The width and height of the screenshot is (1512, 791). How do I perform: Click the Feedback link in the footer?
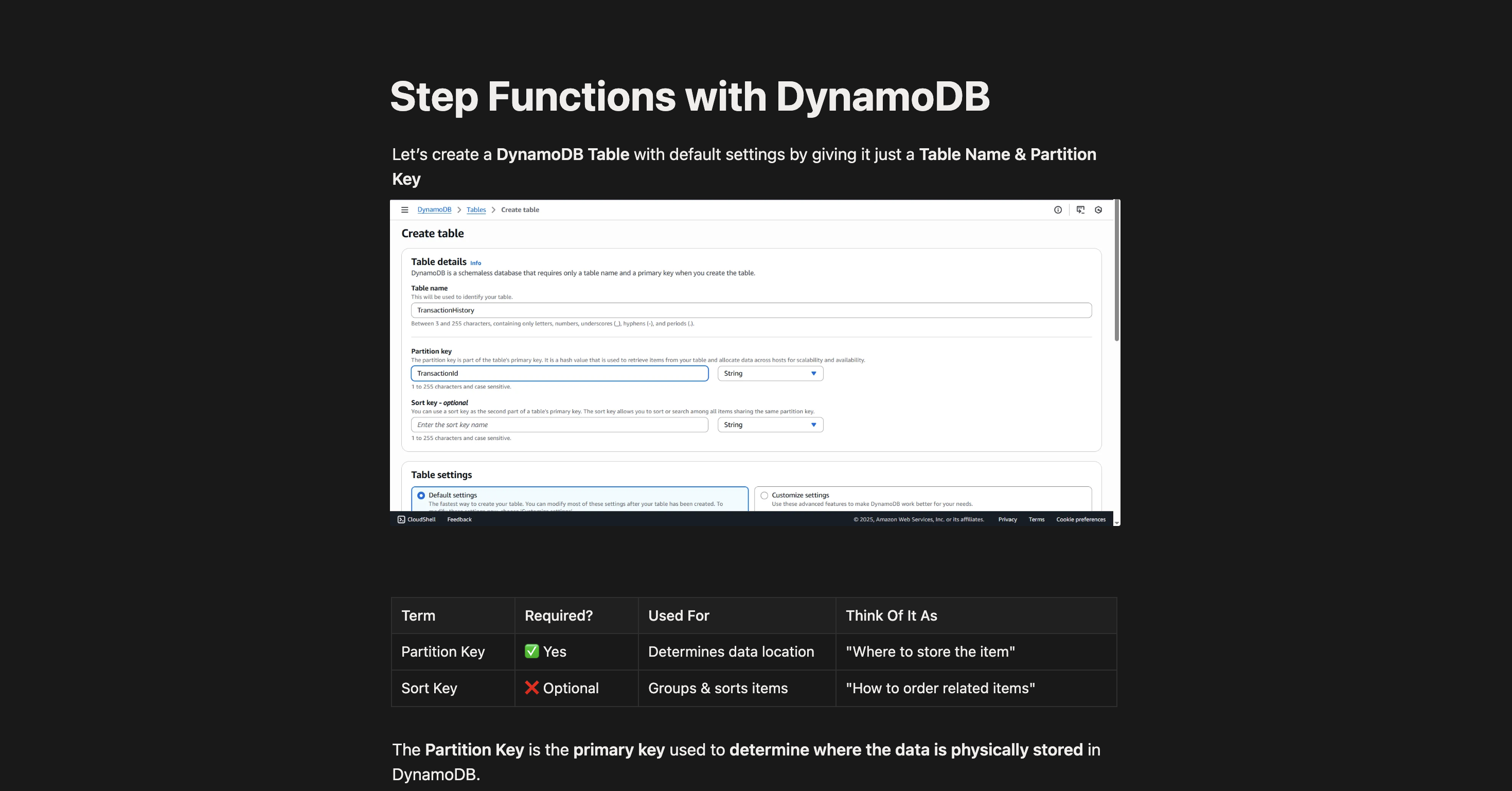(x=458, y=519)
